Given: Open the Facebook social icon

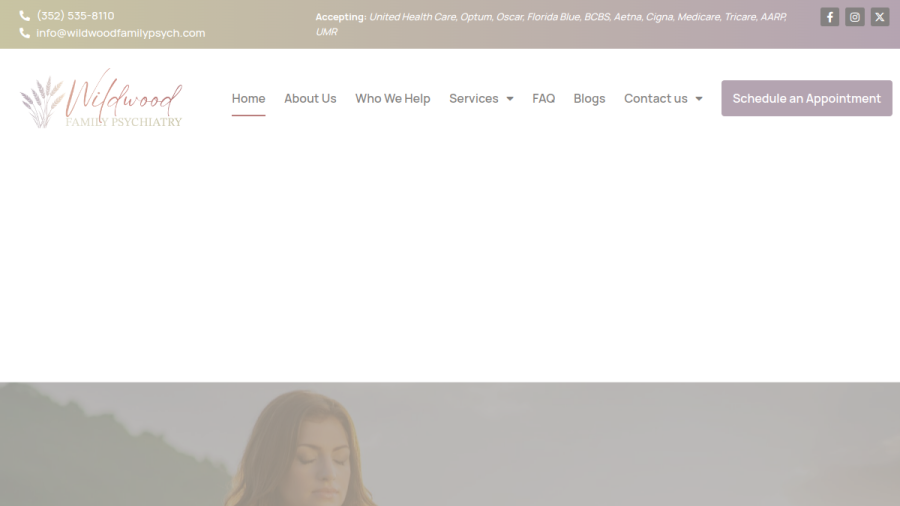Looking at the screenshot, I should [829, 17].
